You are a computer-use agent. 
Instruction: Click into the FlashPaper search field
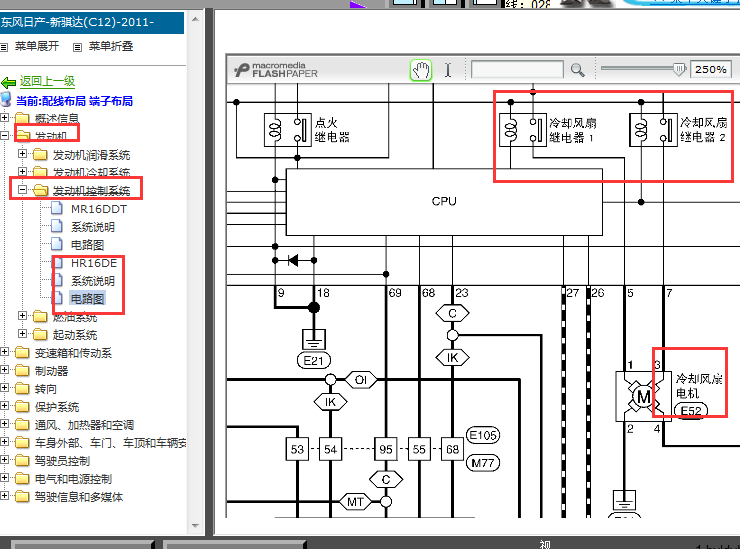click(x=517, y=70)
